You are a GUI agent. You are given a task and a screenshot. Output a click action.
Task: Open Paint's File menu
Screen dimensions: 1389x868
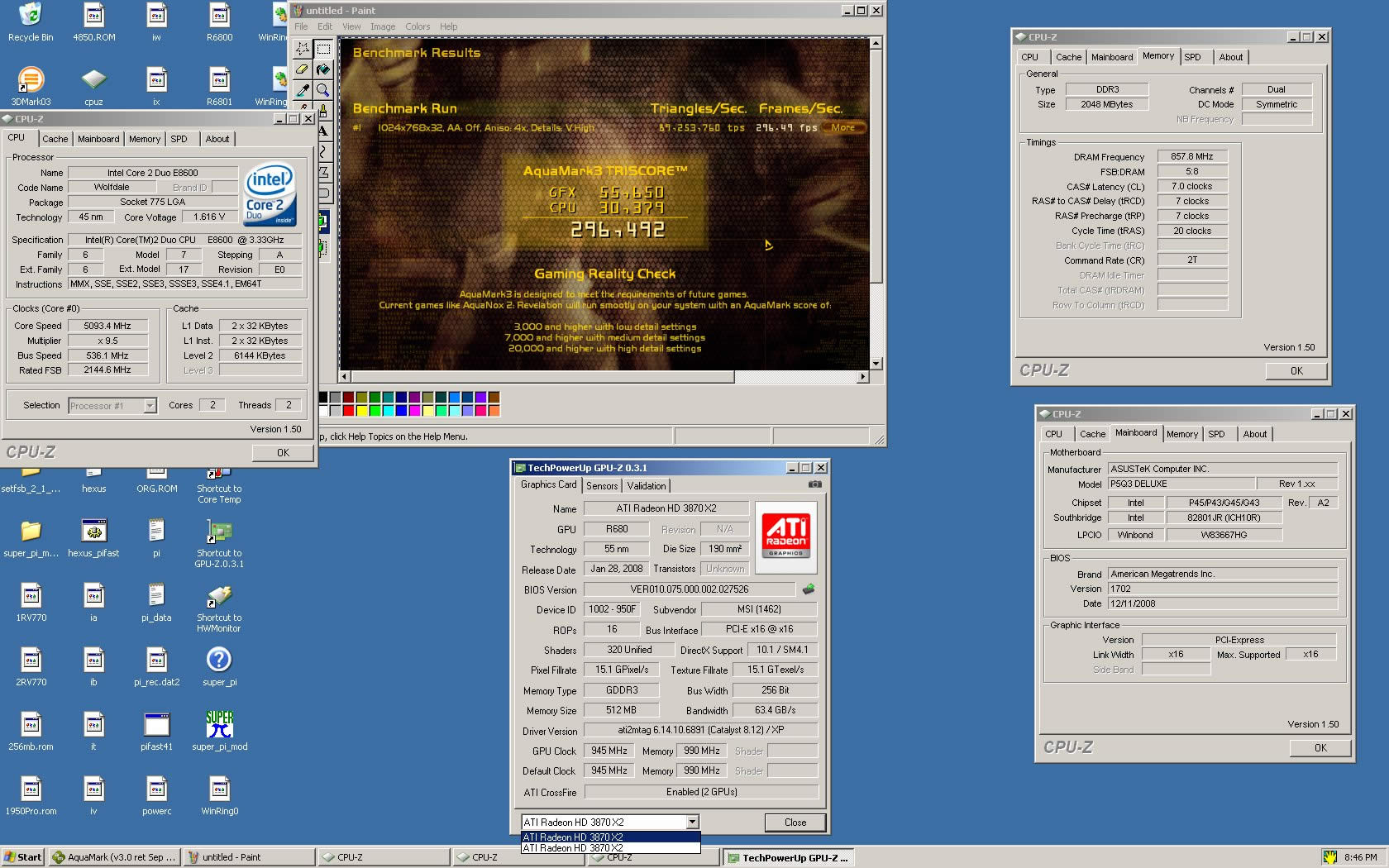tap(301, 26)
